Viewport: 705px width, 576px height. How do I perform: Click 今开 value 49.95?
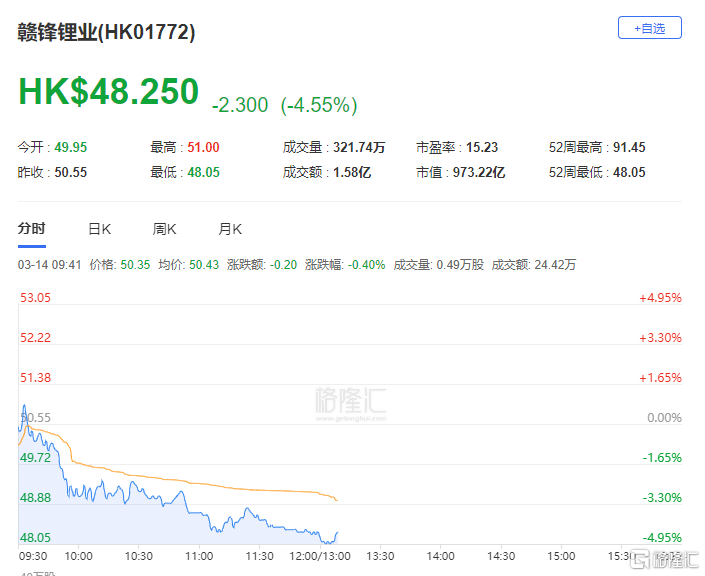click(71, 147)
